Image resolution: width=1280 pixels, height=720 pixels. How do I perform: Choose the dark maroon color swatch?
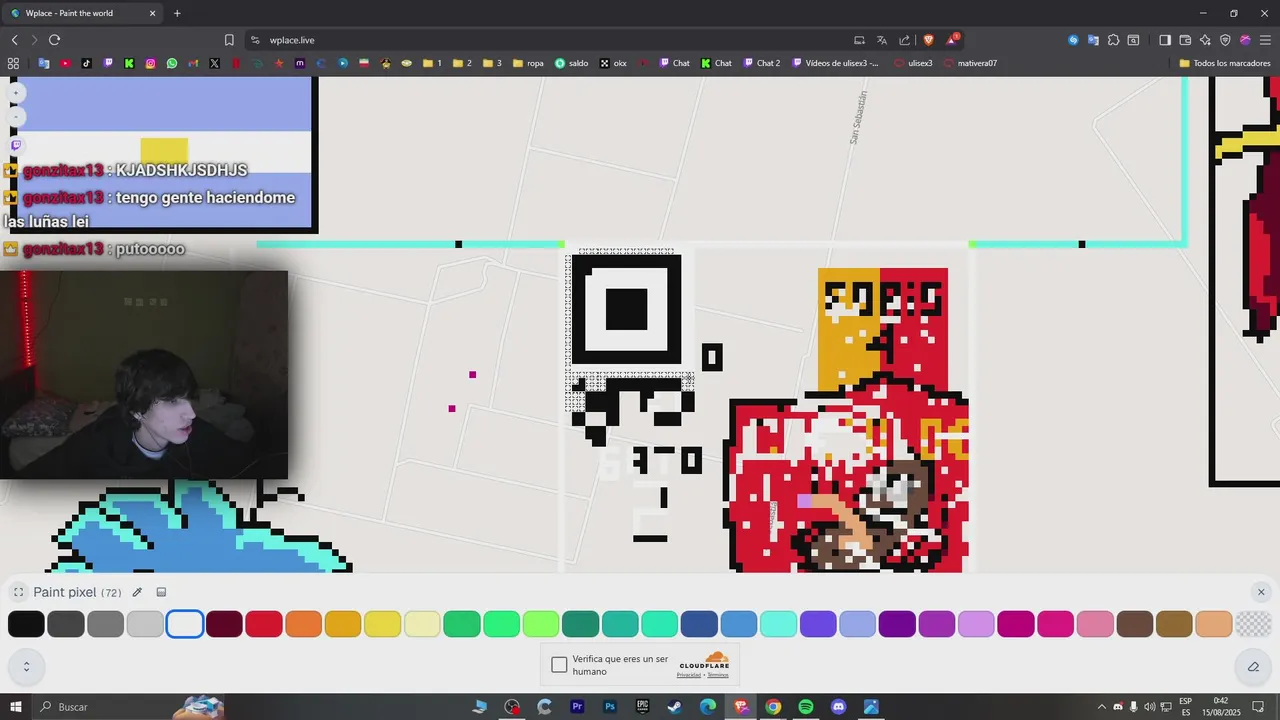224,624
